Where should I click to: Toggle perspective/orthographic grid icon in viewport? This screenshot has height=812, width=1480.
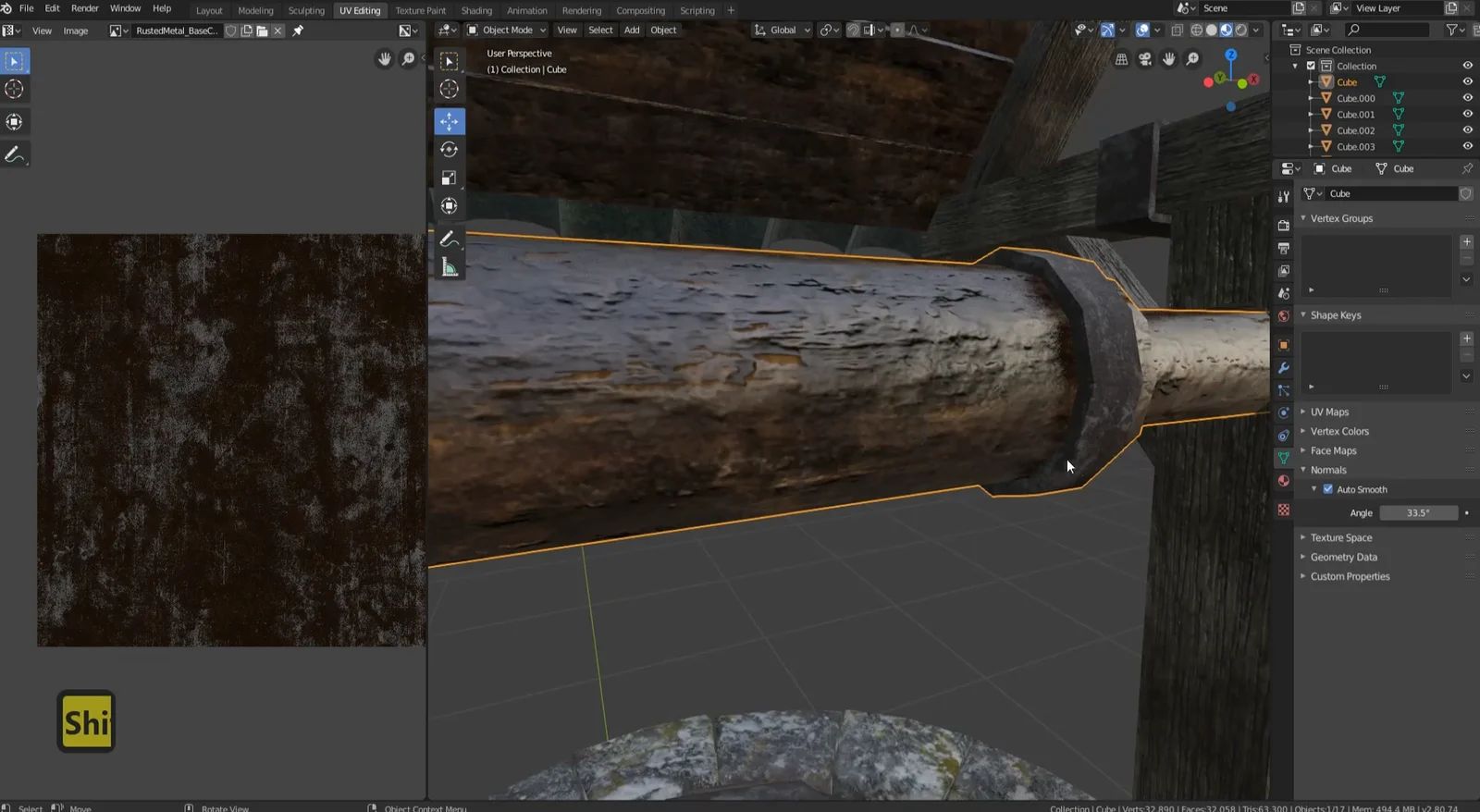1121,59
